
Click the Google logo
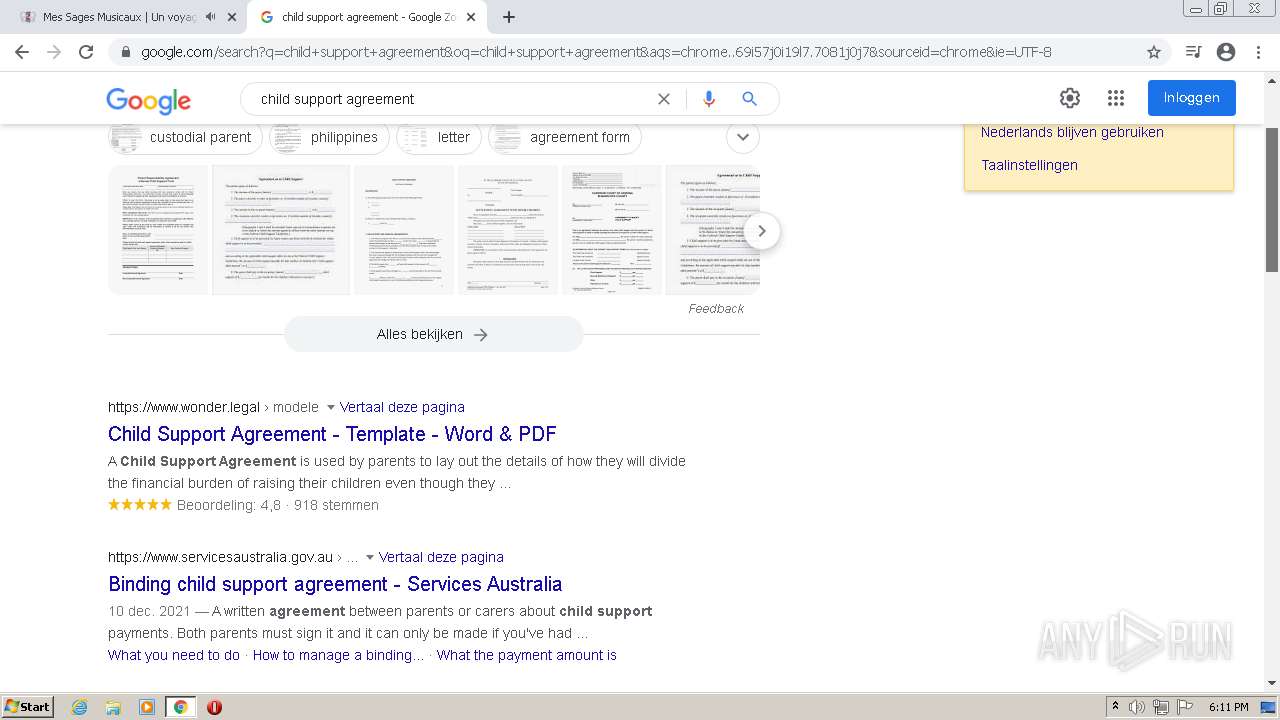click(148, 100)
